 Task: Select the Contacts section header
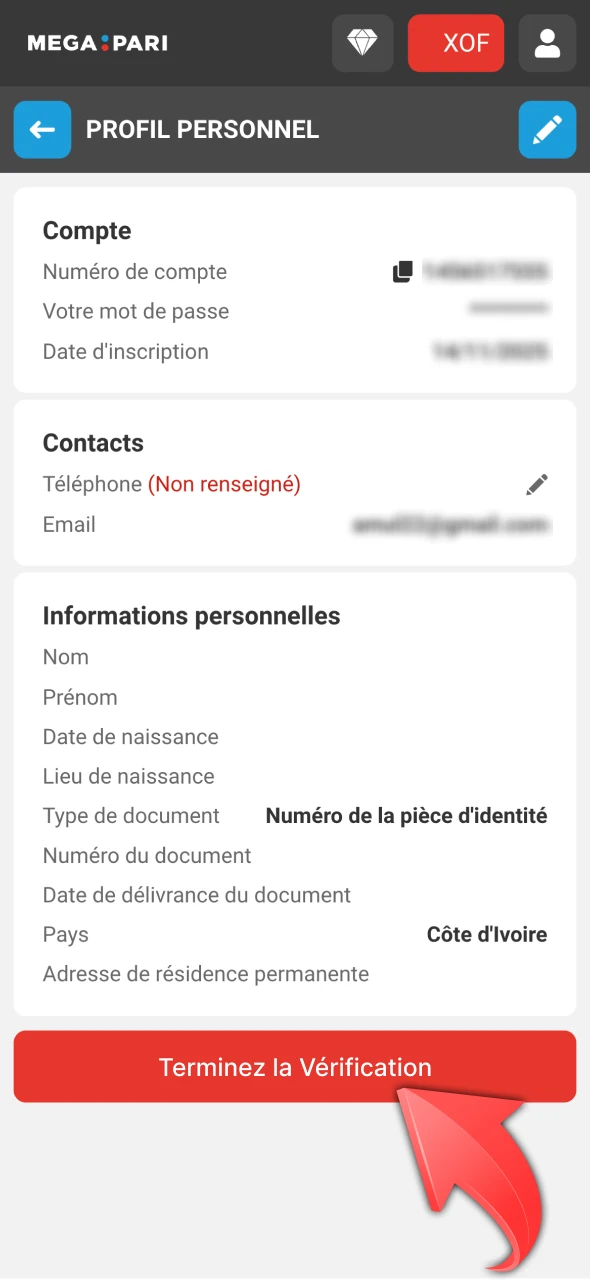click(x=93, y=443)
